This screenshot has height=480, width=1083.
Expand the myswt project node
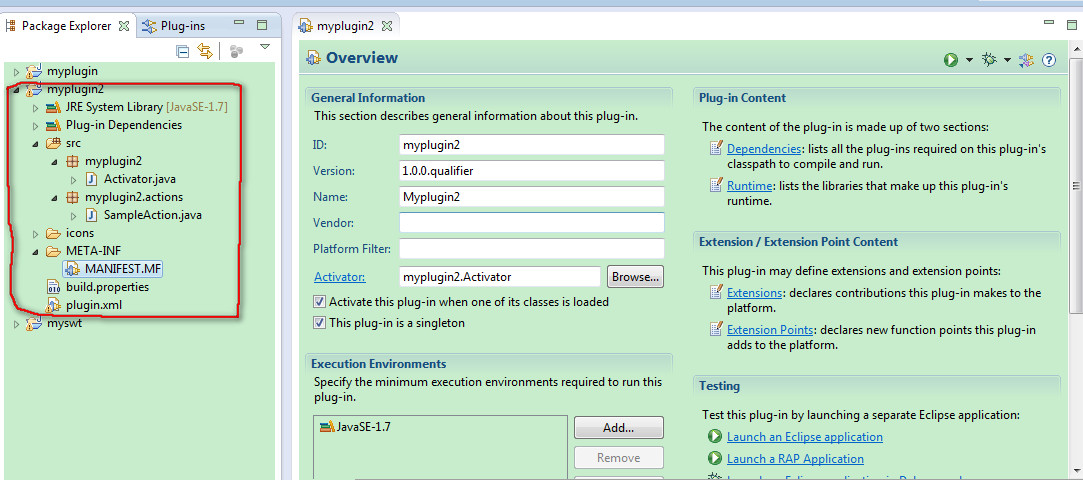coord(17,323)
